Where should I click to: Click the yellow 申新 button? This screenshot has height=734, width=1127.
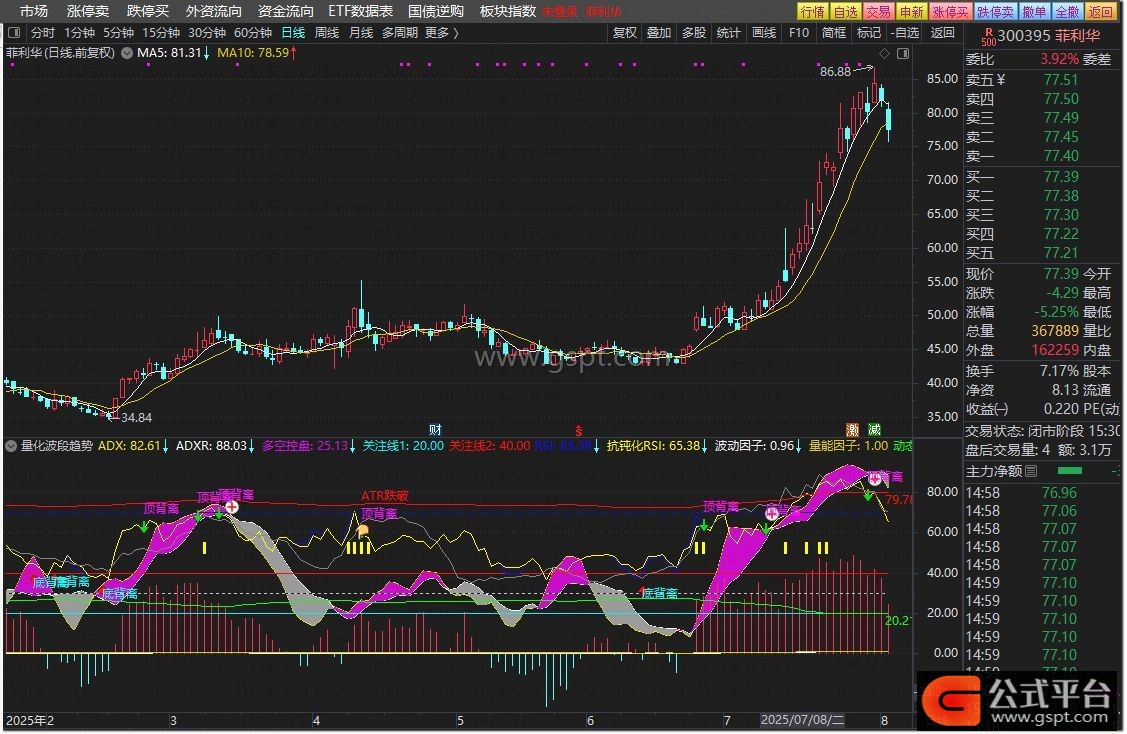[911, 12]
